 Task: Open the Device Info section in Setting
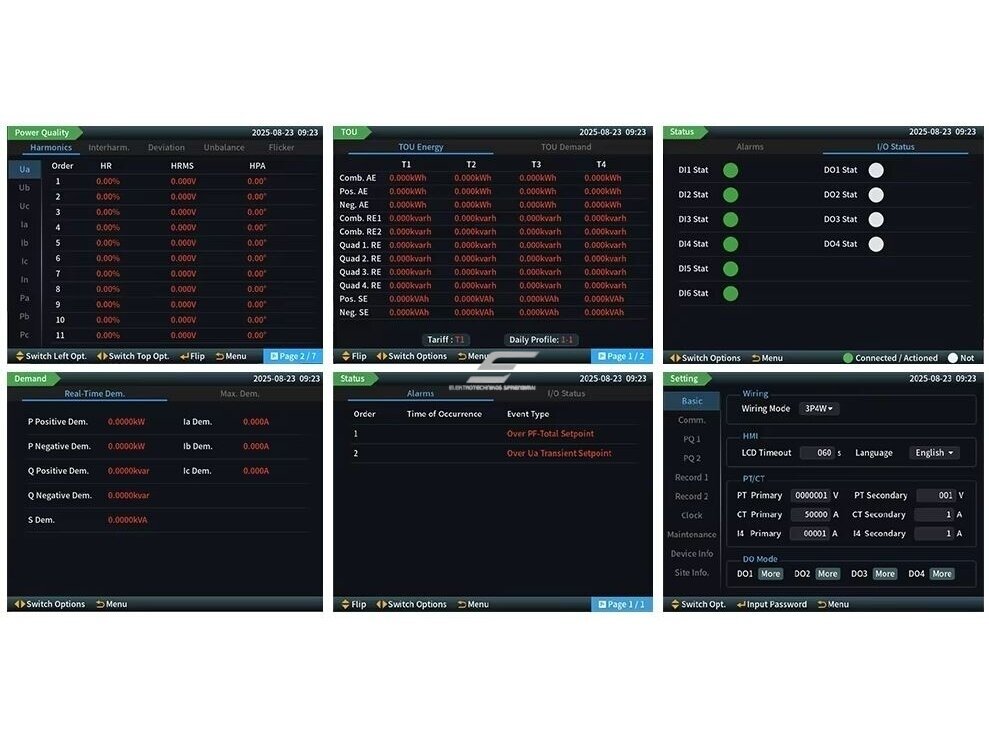(x=692, y=554)
